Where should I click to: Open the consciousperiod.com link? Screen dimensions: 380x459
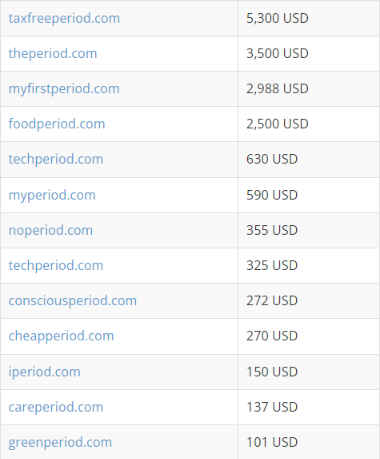(x=73, y=301)
